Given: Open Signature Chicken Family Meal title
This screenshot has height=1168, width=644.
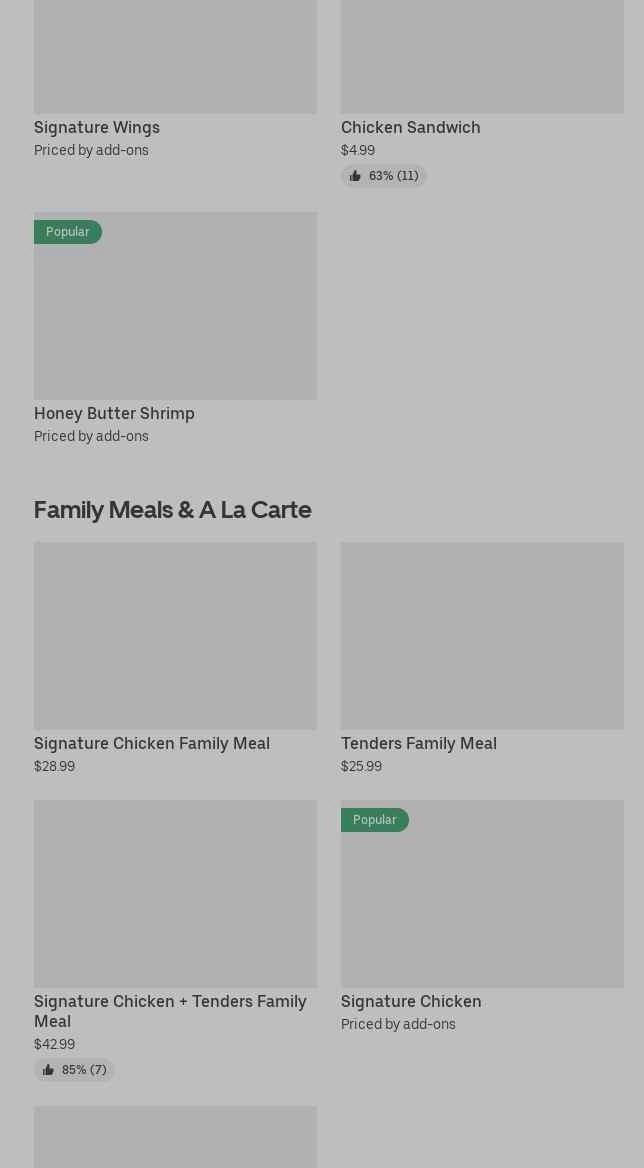Looking at the screenshot, I should tap(152, 743).
